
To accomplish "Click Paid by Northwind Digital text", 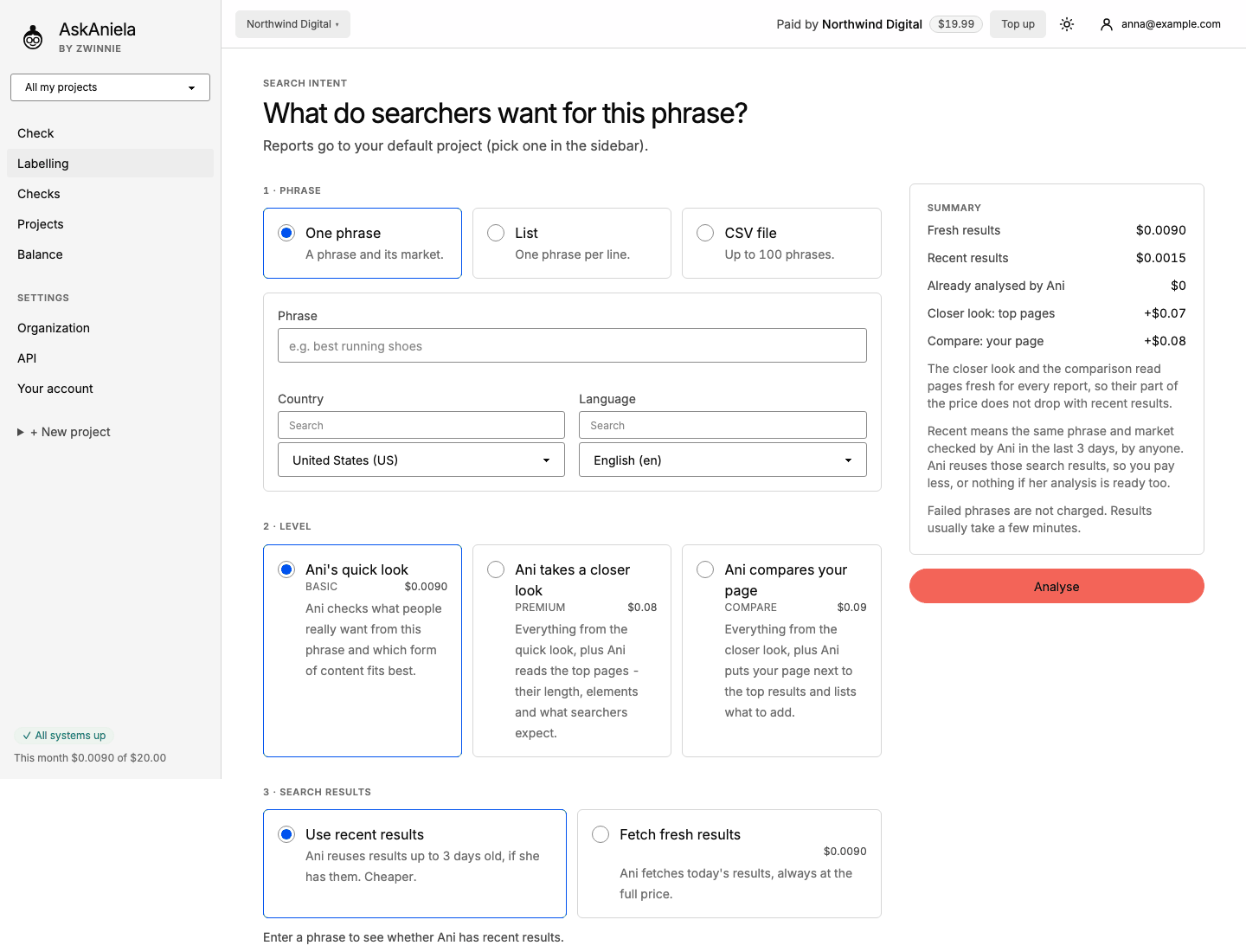I will click(849, 24).
